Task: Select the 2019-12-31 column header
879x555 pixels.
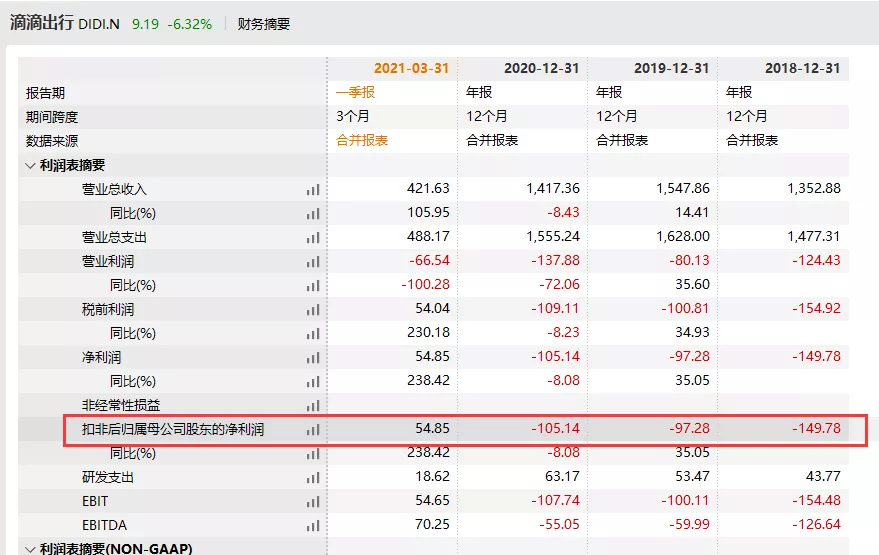Action: tap(672, 68)
